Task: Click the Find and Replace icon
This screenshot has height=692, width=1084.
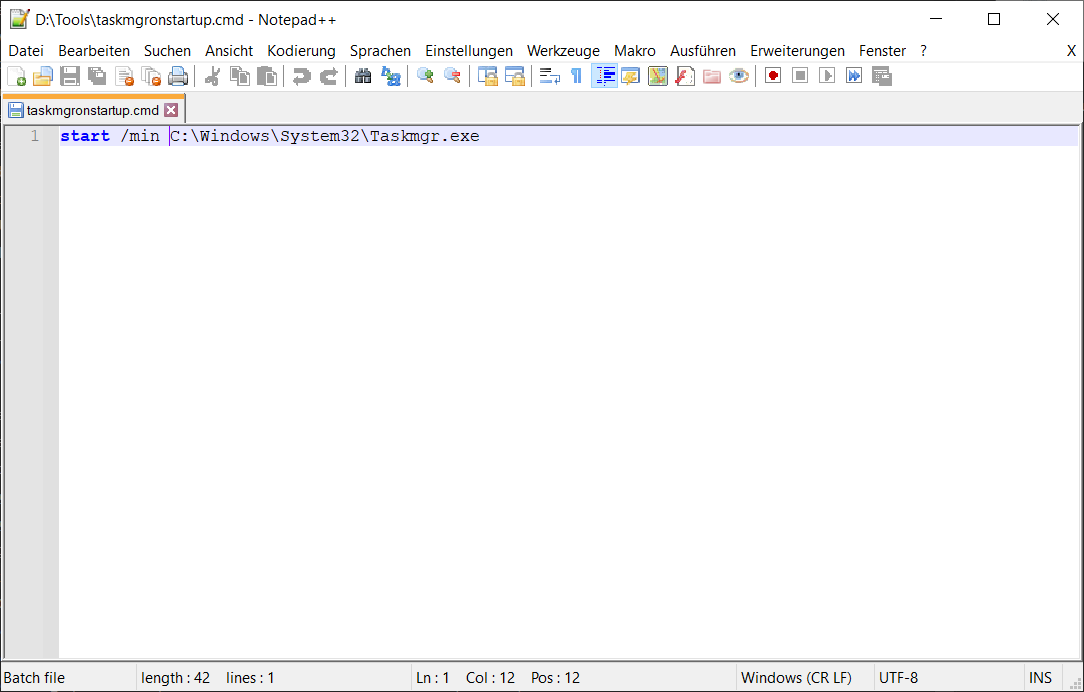Action: (391, 76)
